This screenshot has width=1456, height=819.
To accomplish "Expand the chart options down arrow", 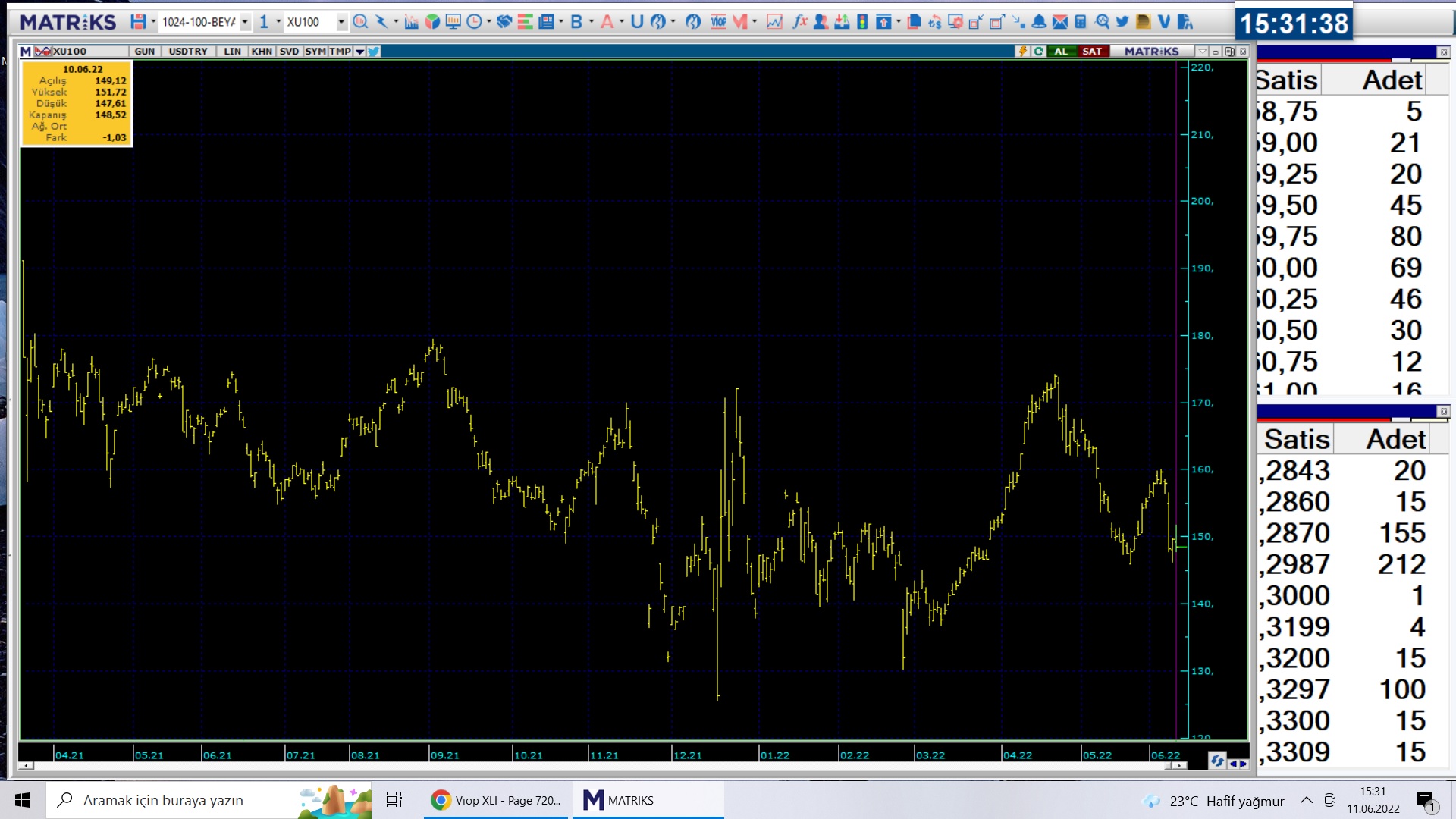I will click(360, 52).
